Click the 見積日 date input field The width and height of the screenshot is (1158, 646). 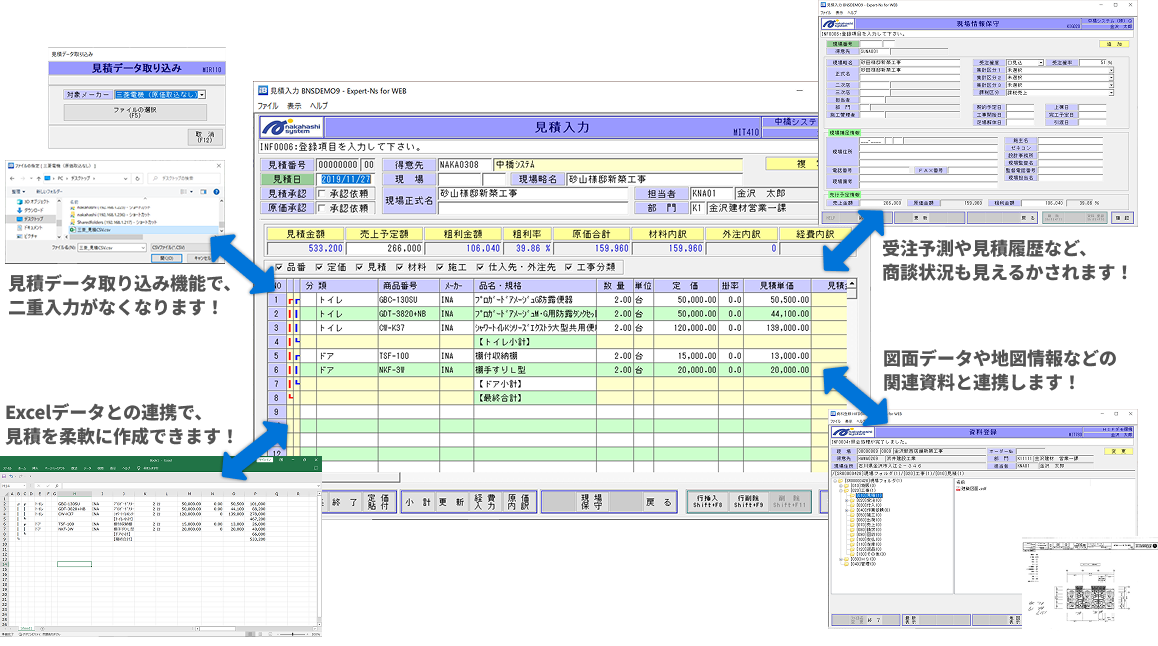346,180
